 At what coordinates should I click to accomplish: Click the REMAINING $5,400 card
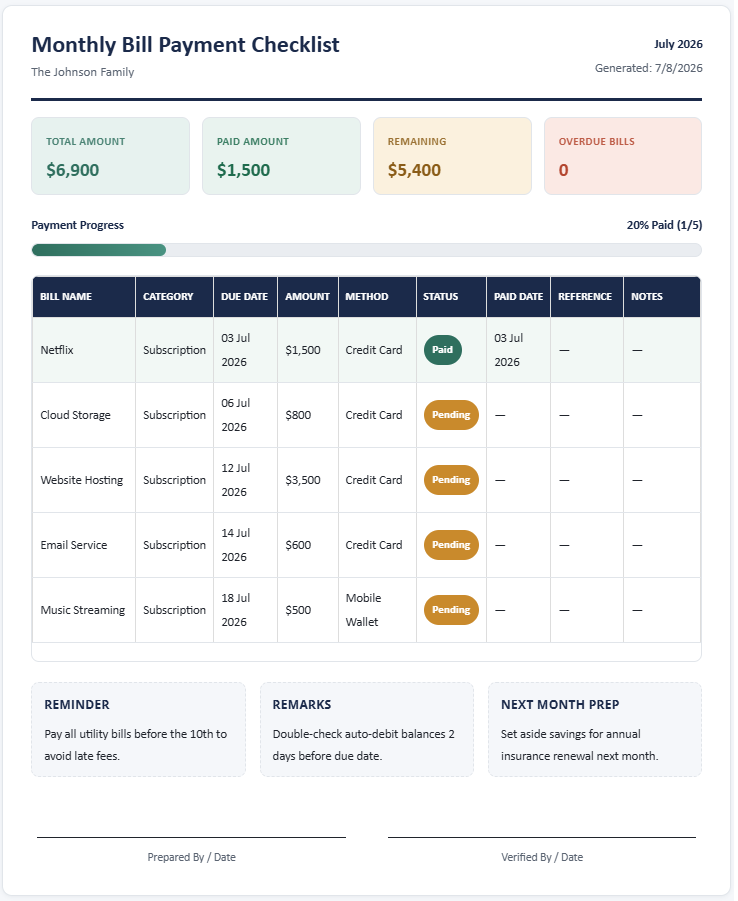tap(452, 156)
